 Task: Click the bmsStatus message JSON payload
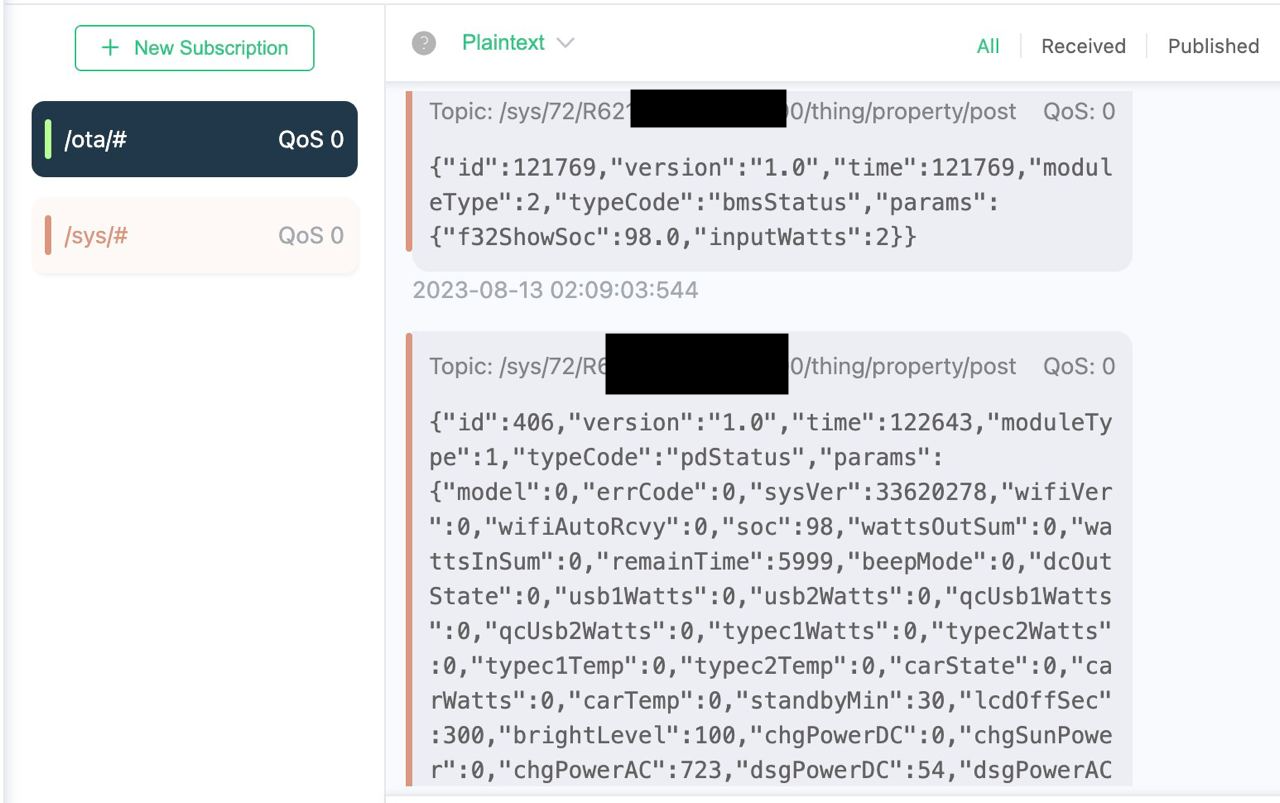pyautogui.click(x=771, y=202)
